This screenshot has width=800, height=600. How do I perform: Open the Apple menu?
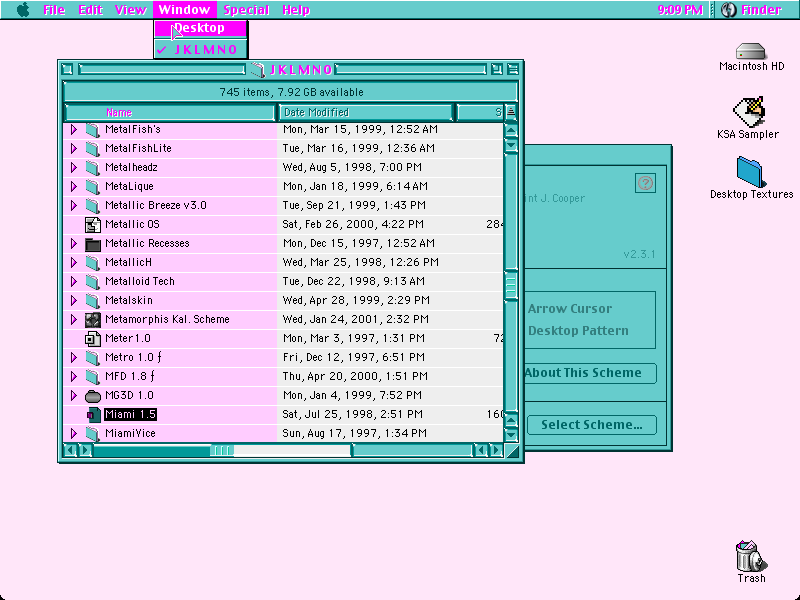pos(23,10)
